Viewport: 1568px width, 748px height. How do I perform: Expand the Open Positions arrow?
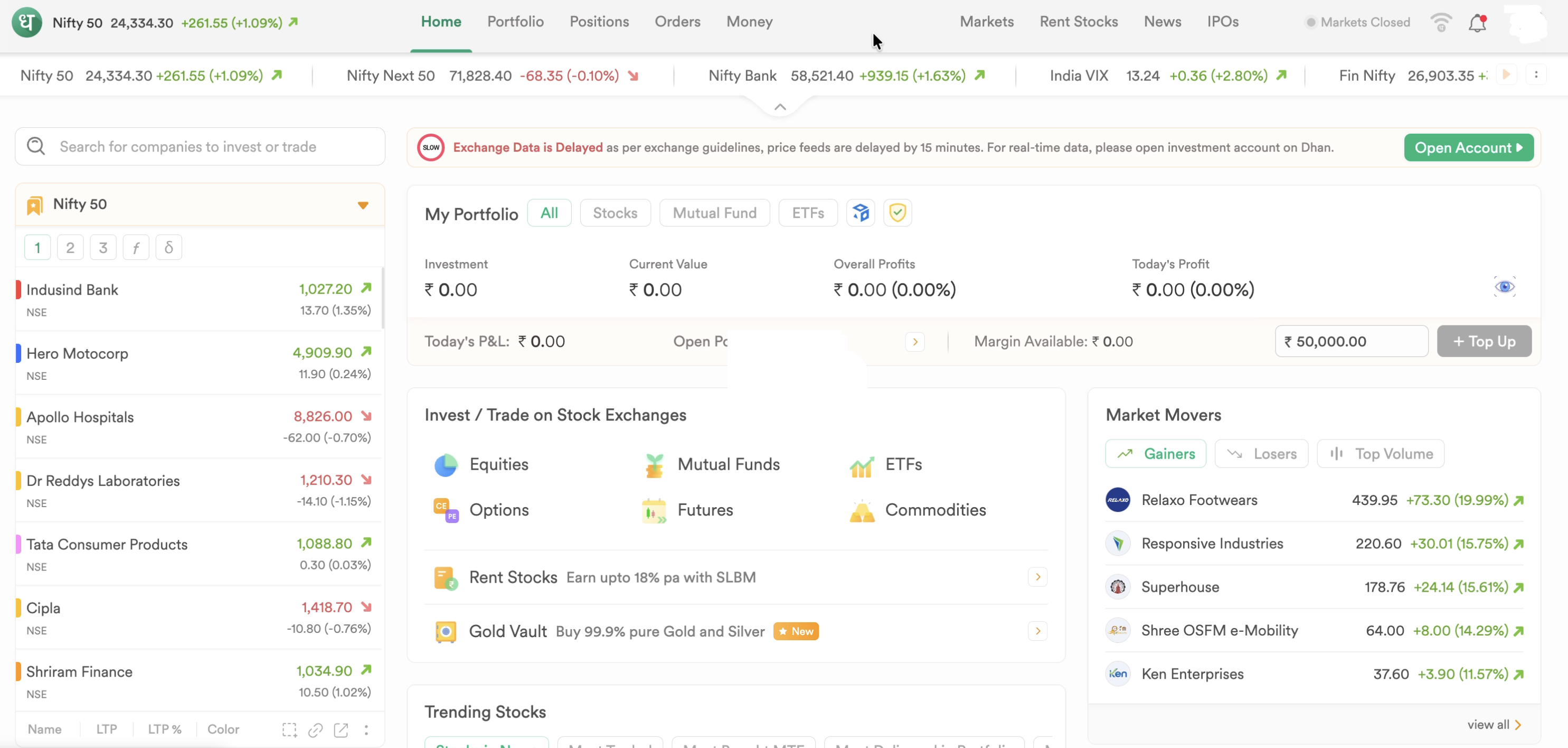[x=914, y=342]
